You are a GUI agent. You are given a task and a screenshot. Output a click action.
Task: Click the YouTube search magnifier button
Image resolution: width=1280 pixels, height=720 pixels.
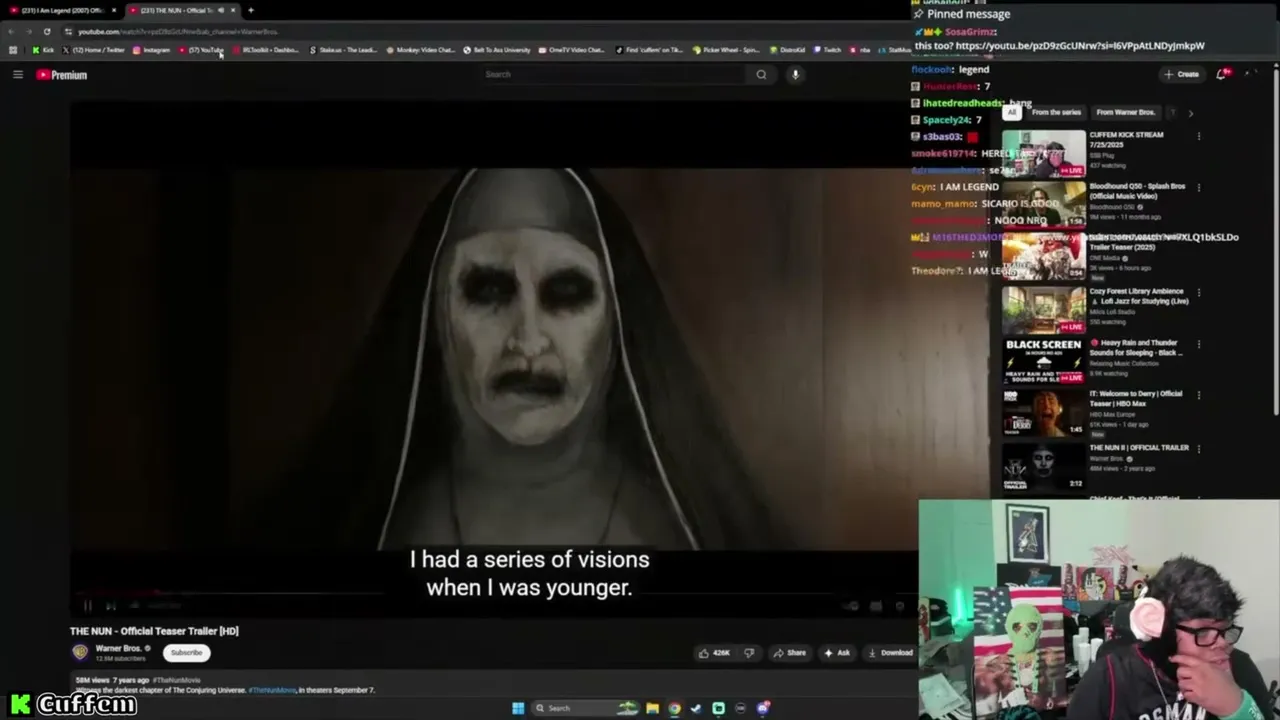(x=761, y=74)
